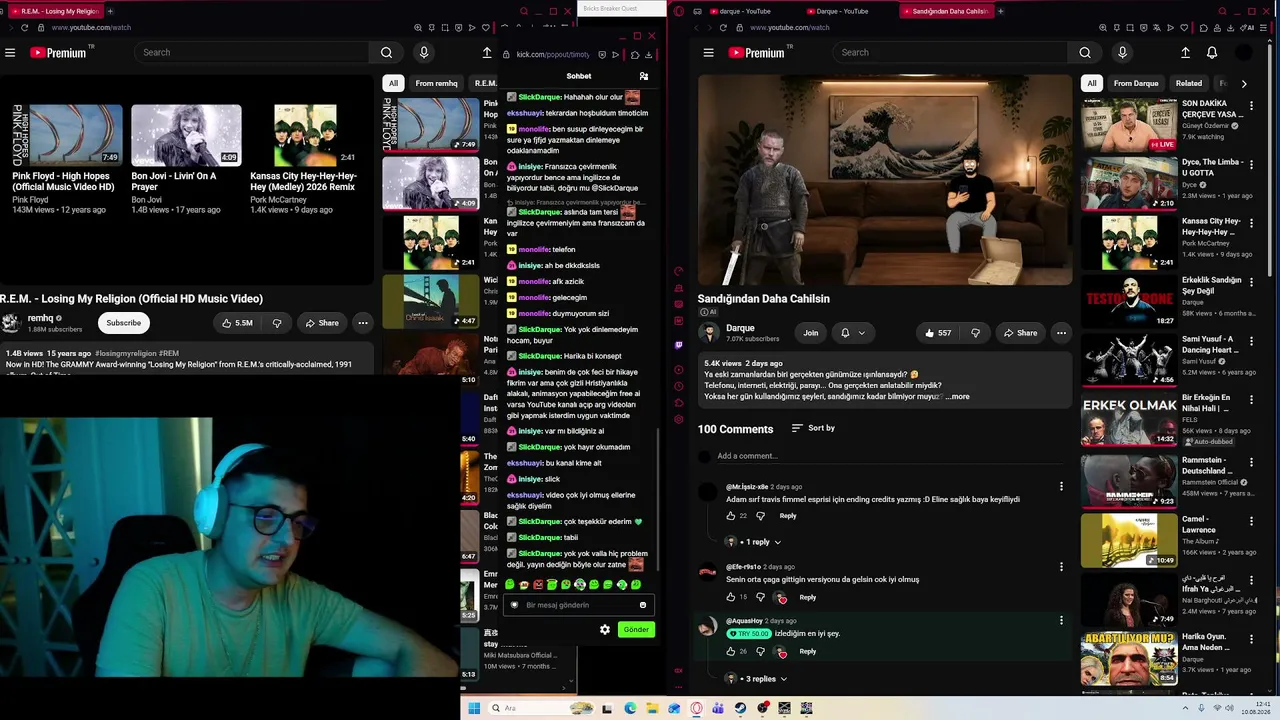Reply to the comment by @Mr.Işsiz-x8e
This screenshot has height=720, width=1280.
[x=788, y=516]
